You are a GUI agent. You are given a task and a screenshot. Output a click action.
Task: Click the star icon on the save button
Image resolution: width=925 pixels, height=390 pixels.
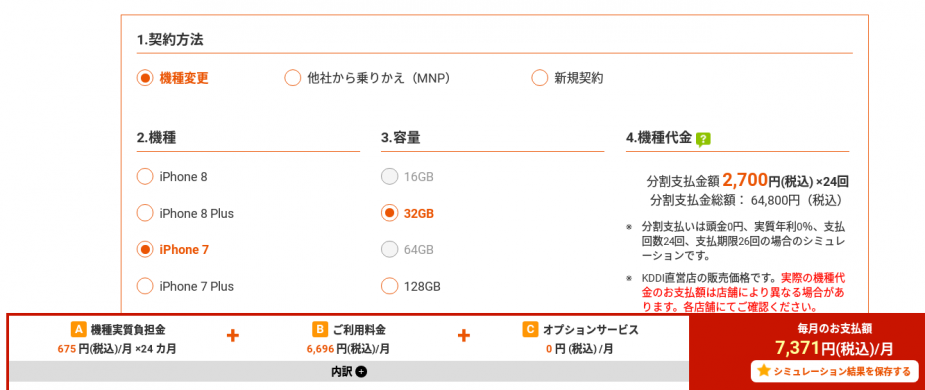(764, 371)
